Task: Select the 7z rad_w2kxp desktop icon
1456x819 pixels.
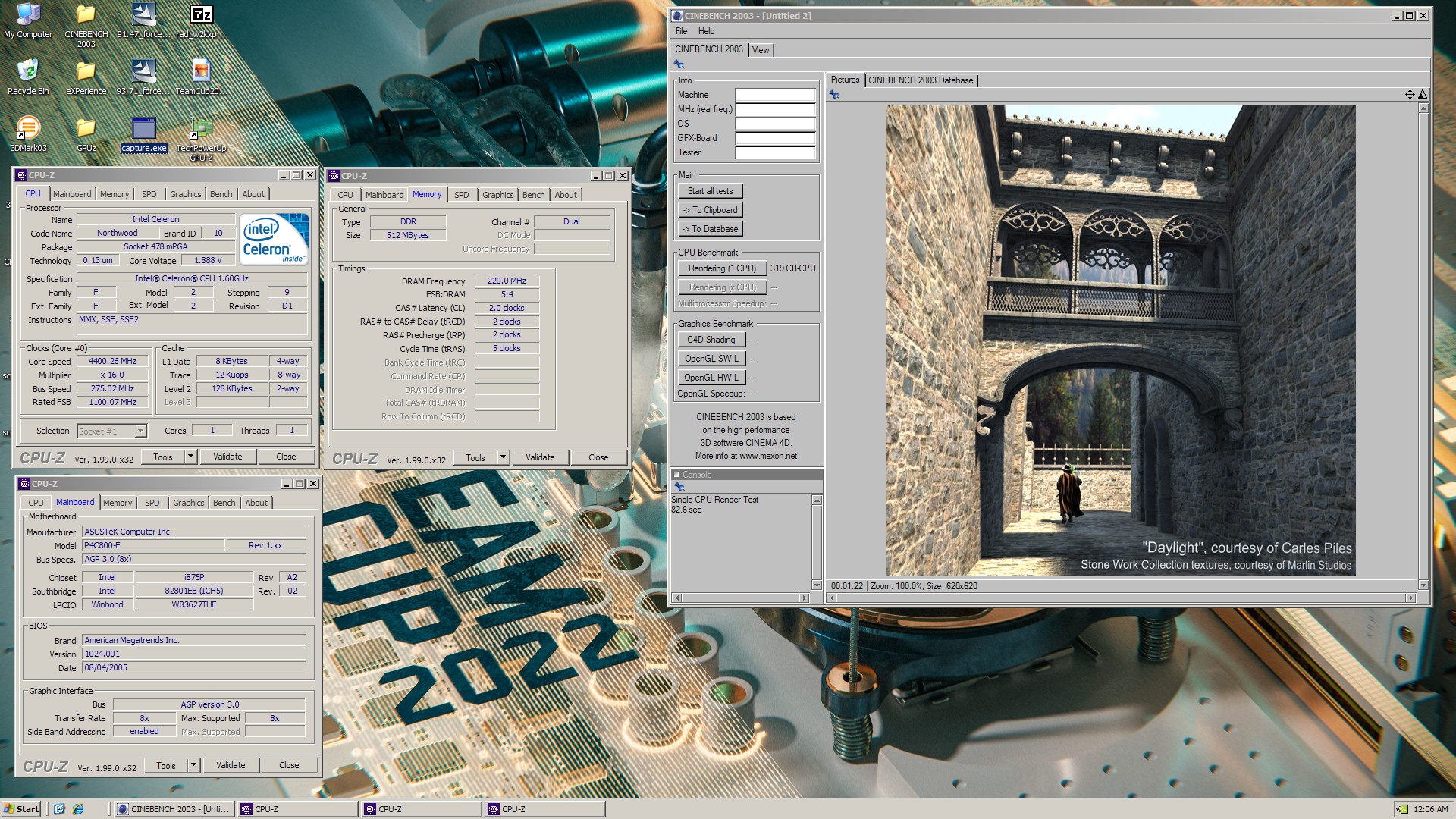Action: click(201, 20)
